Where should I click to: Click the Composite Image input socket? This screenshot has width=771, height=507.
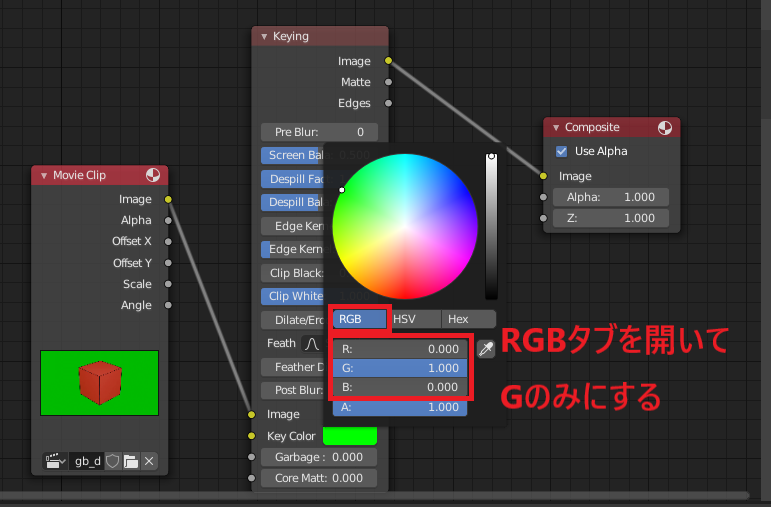pos(543,176)
